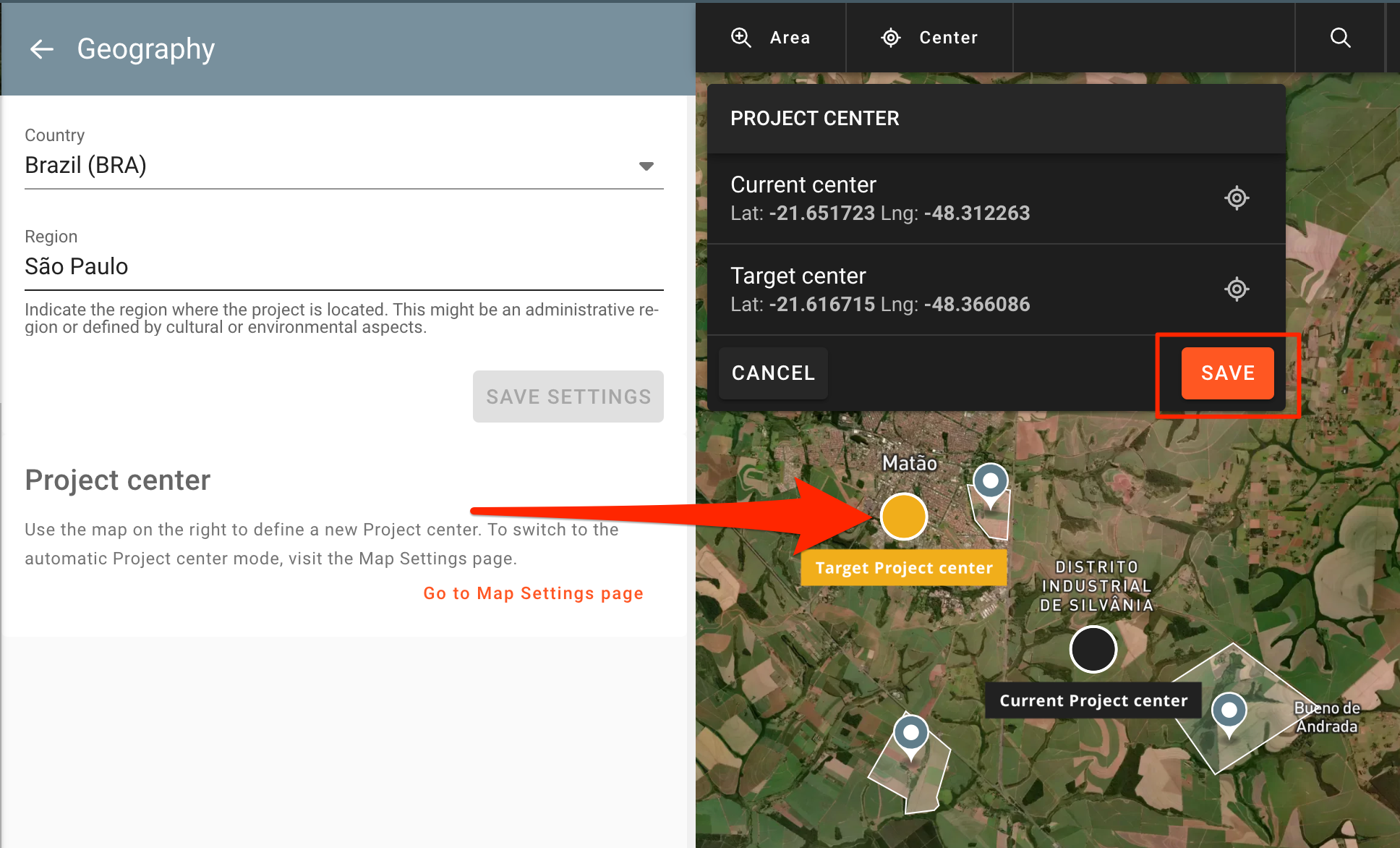Viewport: 1400px width, 848px height.
Task: Click the map pin near Matão
Action: [990, 482]
